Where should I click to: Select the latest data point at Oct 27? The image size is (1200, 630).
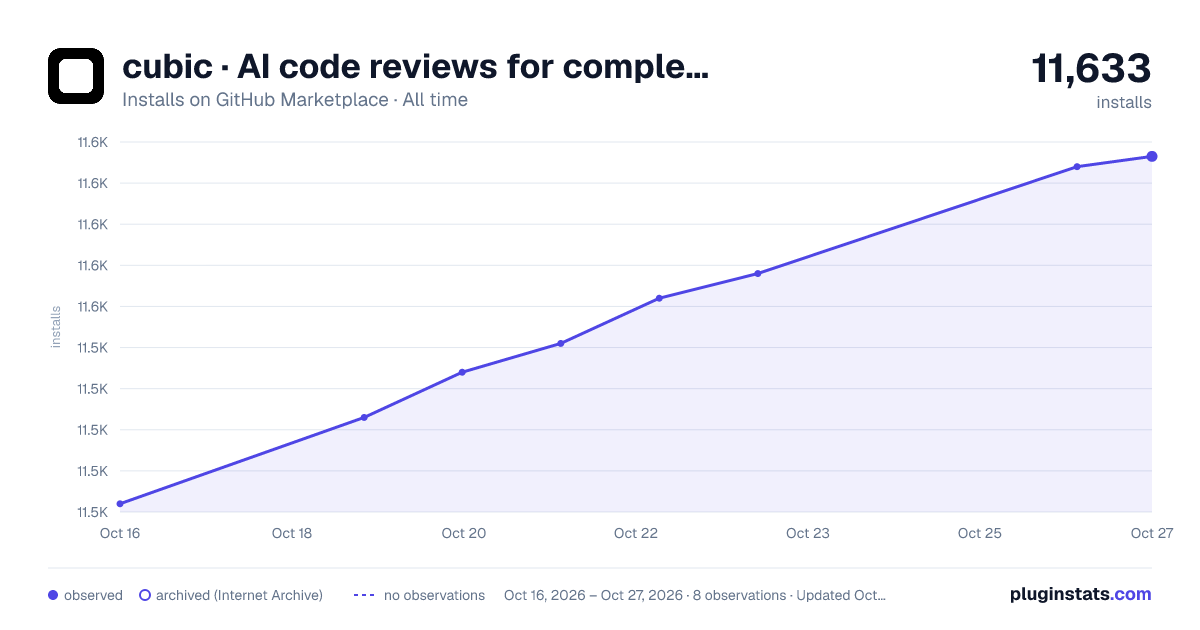[1152, 156]
